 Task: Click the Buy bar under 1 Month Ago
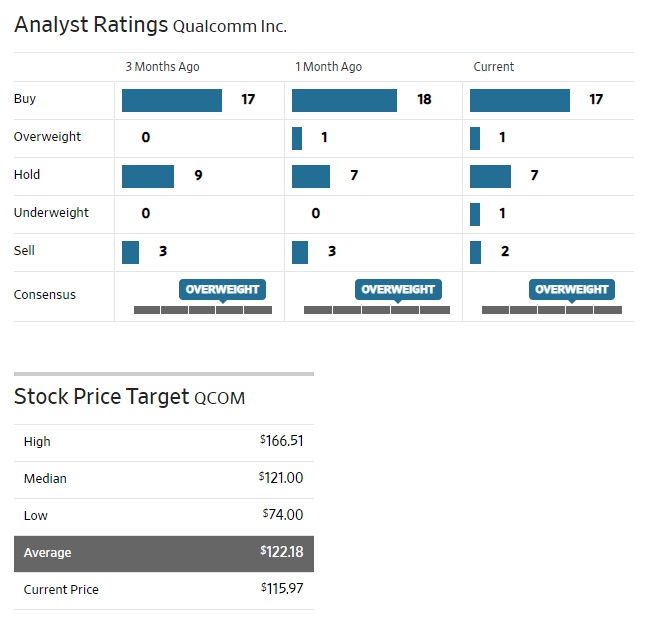[x=344, y=100]
